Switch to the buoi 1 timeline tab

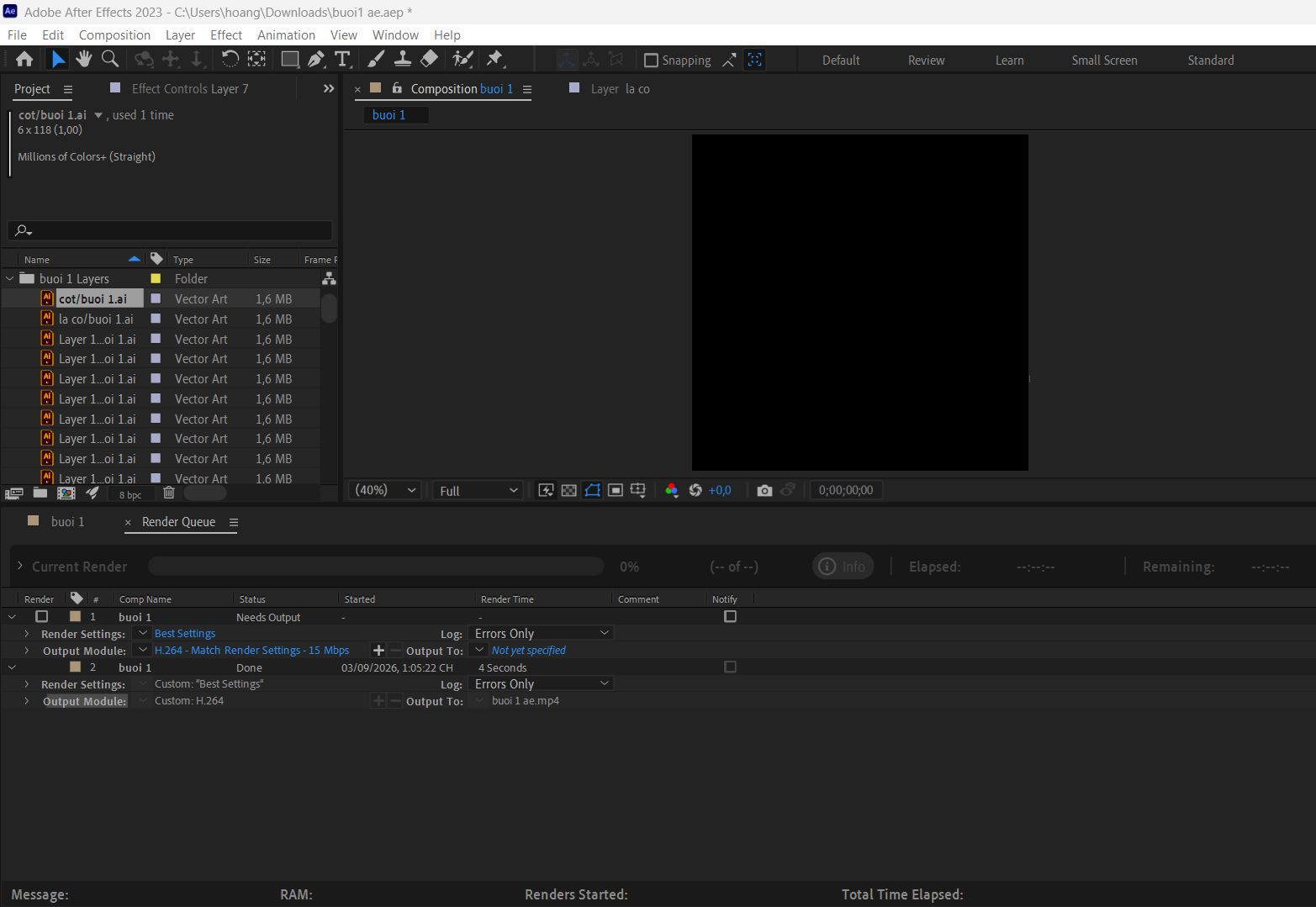pos(67,521)
